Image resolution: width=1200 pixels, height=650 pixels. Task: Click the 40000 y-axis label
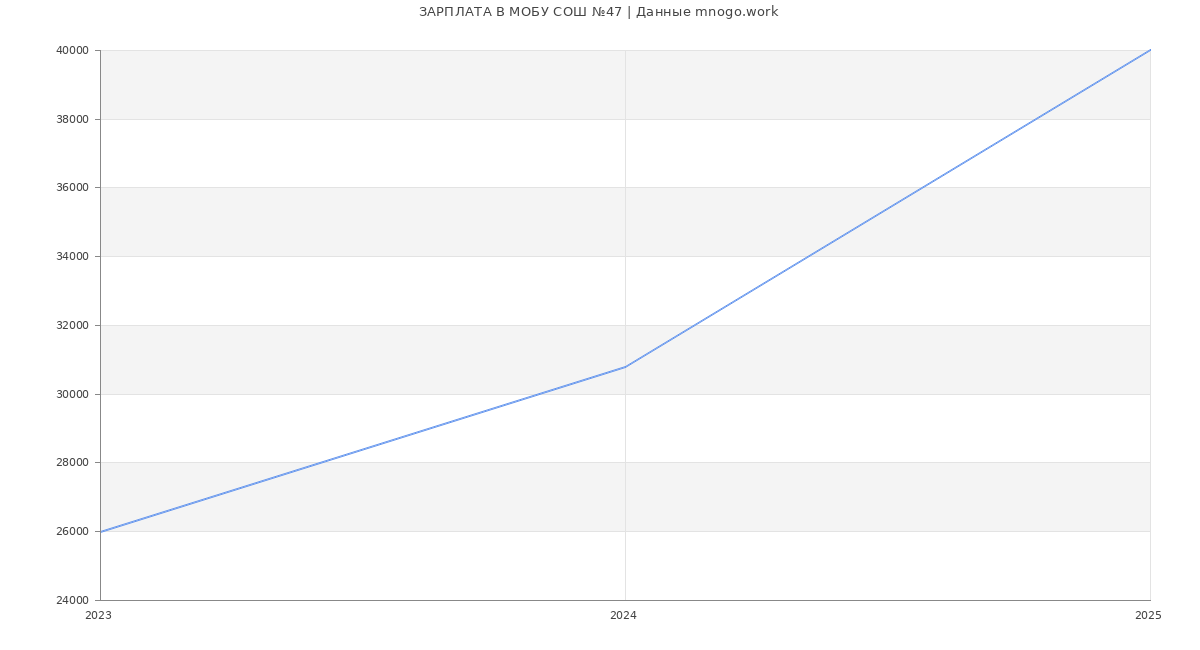(x=73, y=50)
